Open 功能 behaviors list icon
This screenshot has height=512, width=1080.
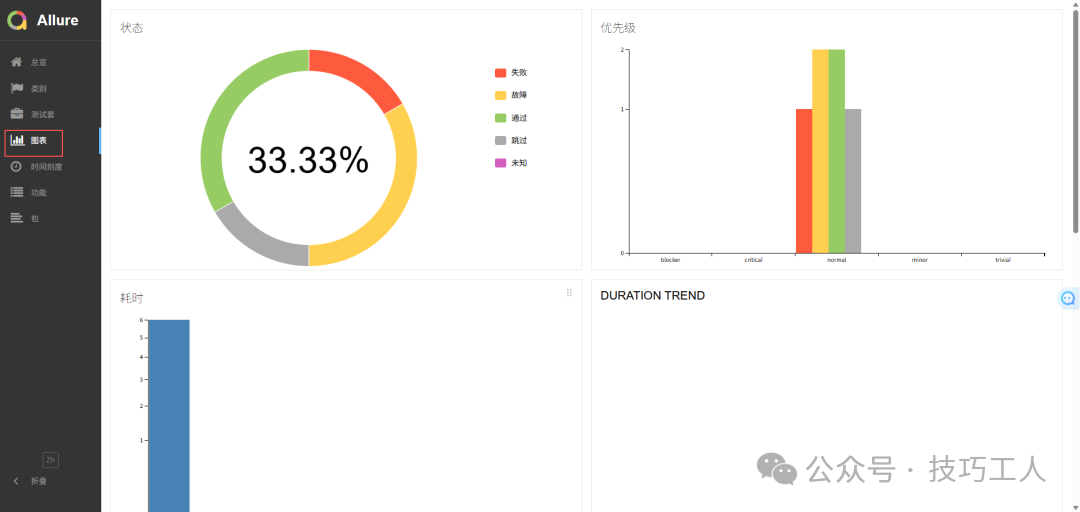(x=16, y=192)
